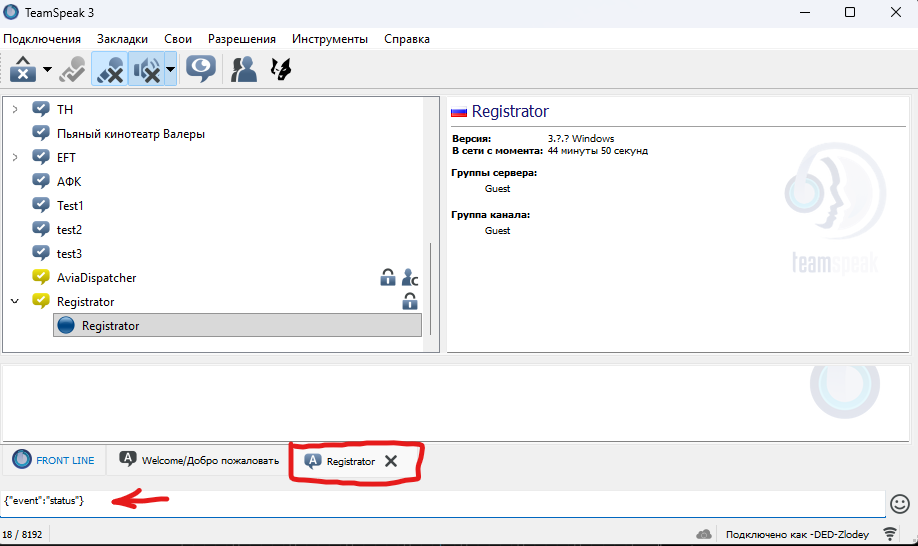Screen dimensions: 918x546
Task: Click the chat log area
Action: [x=455, y=403]
